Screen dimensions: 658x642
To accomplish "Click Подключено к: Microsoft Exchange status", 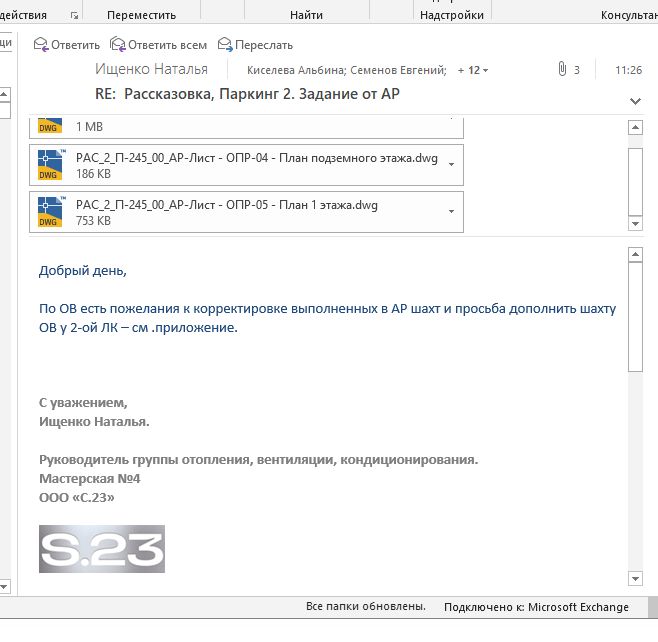I will [x=536, y=607].
